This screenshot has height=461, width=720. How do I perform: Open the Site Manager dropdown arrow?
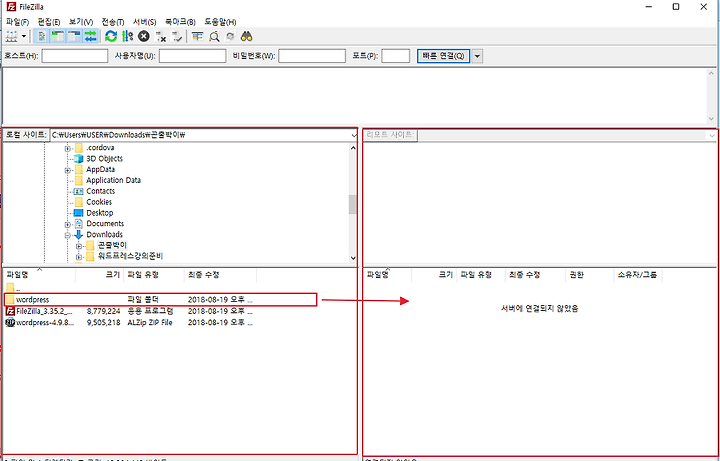23,36
